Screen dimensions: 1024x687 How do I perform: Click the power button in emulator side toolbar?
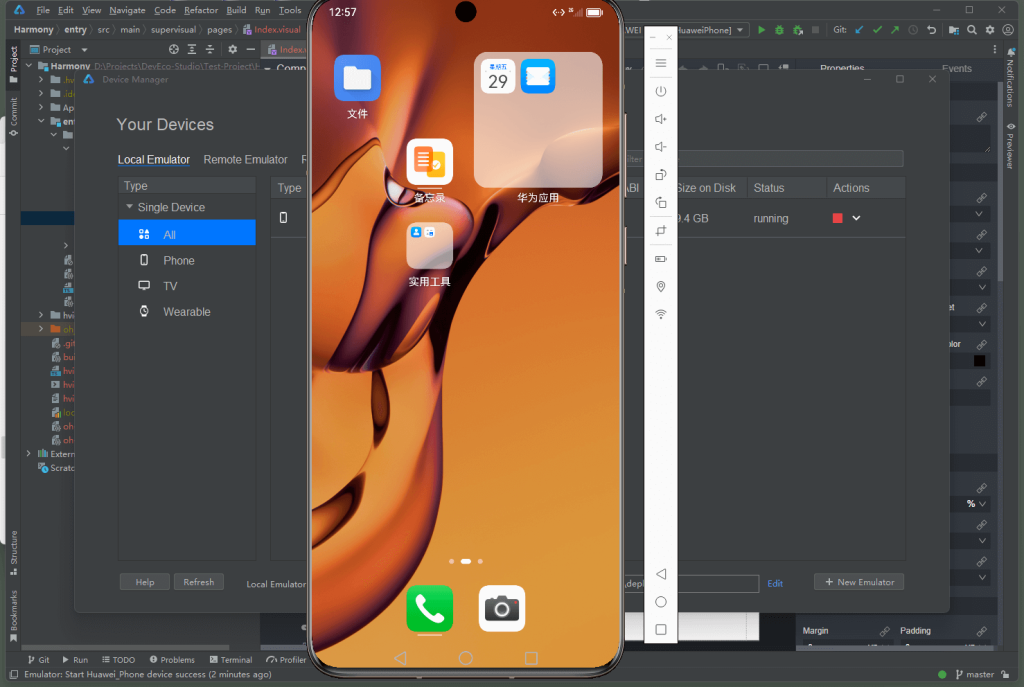(661, 91)
